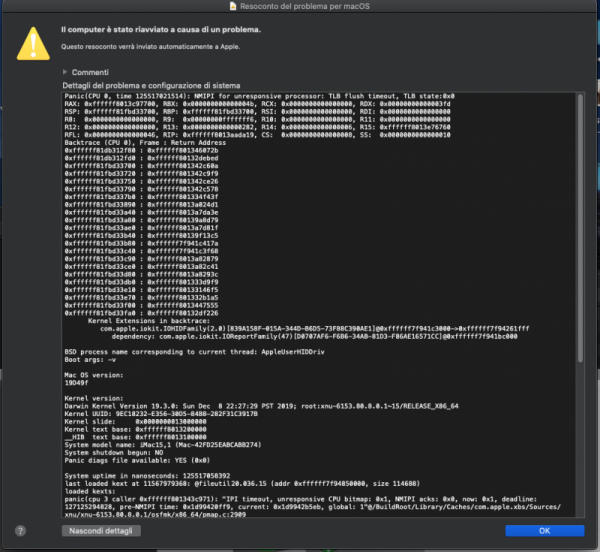Viewport: 600px width, 552px height.
Task: Click backtrace row 0xffffff81fbd33c90
Action: [x=142, y=259]
